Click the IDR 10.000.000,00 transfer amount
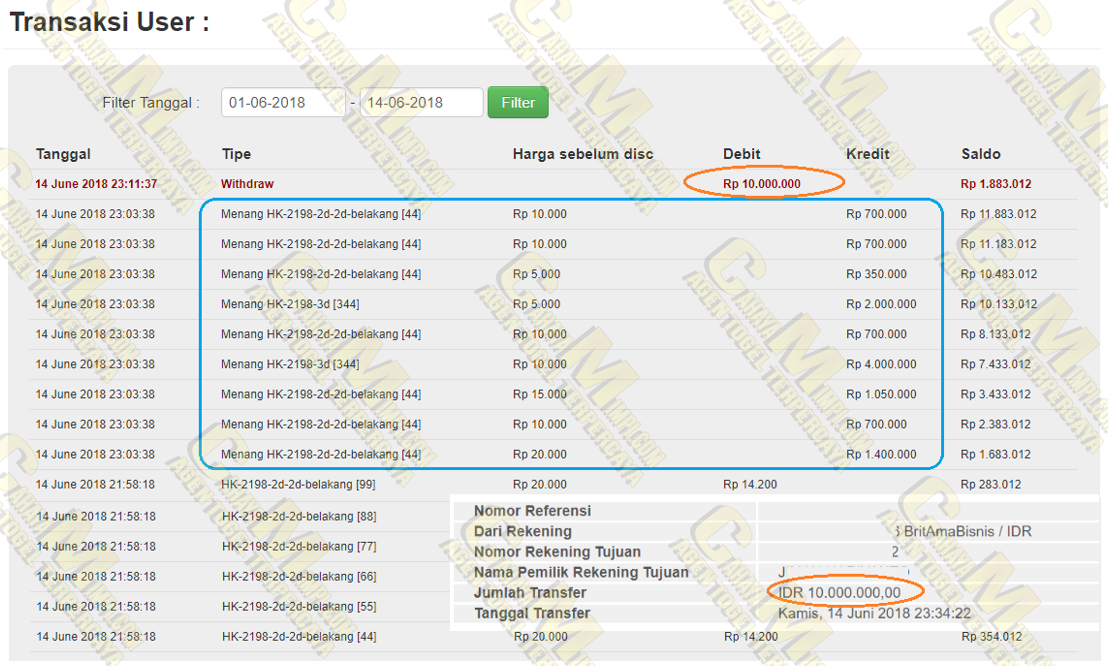Image resolution: width=1108 pixels, height=666 pixels. pos(838,593)
